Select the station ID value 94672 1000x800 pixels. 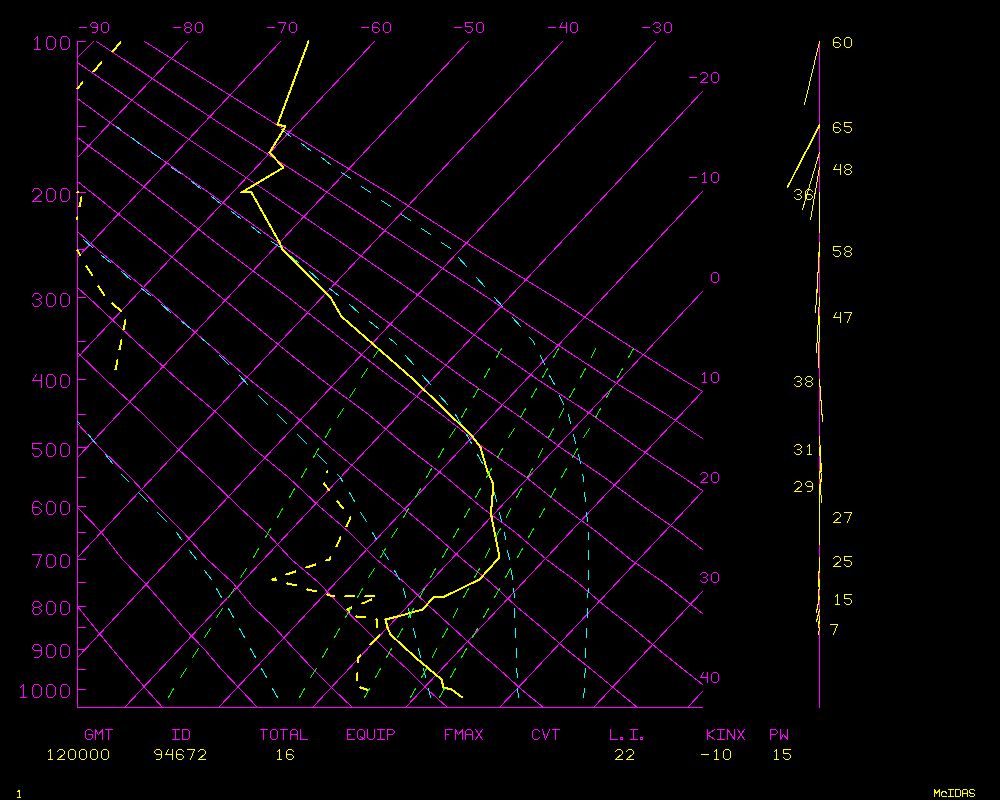pyautogui.click(x=180, y=755)
